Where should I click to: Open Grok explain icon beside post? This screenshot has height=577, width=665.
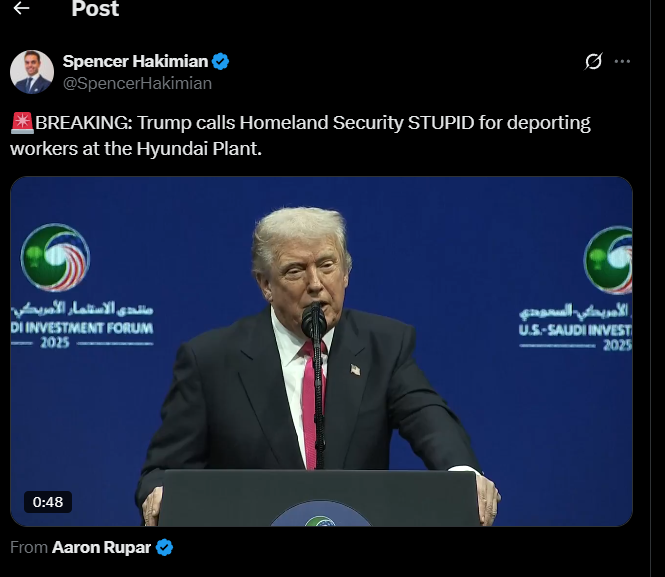[x=593, y=61]
